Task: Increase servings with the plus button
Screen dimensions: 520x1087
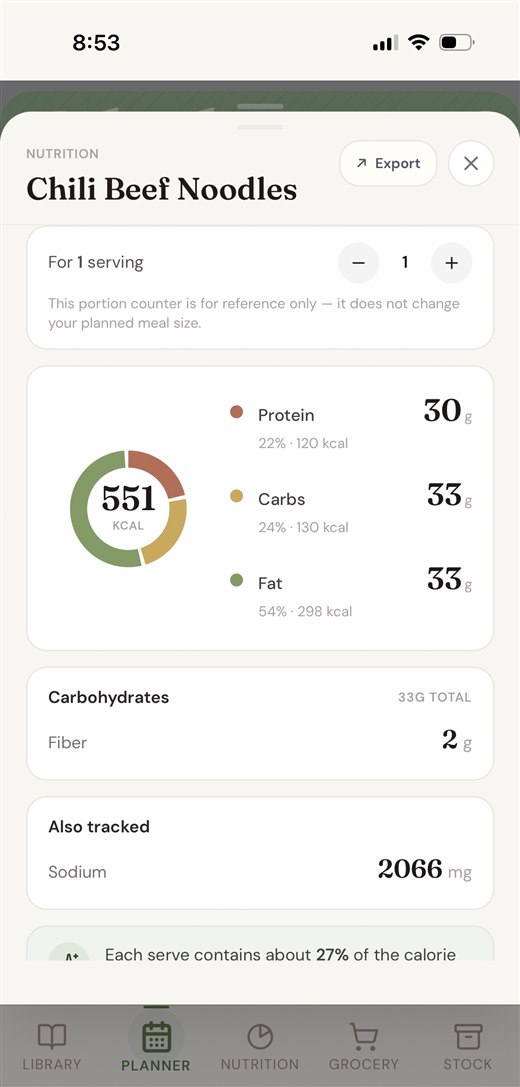Action: point(451,263)
